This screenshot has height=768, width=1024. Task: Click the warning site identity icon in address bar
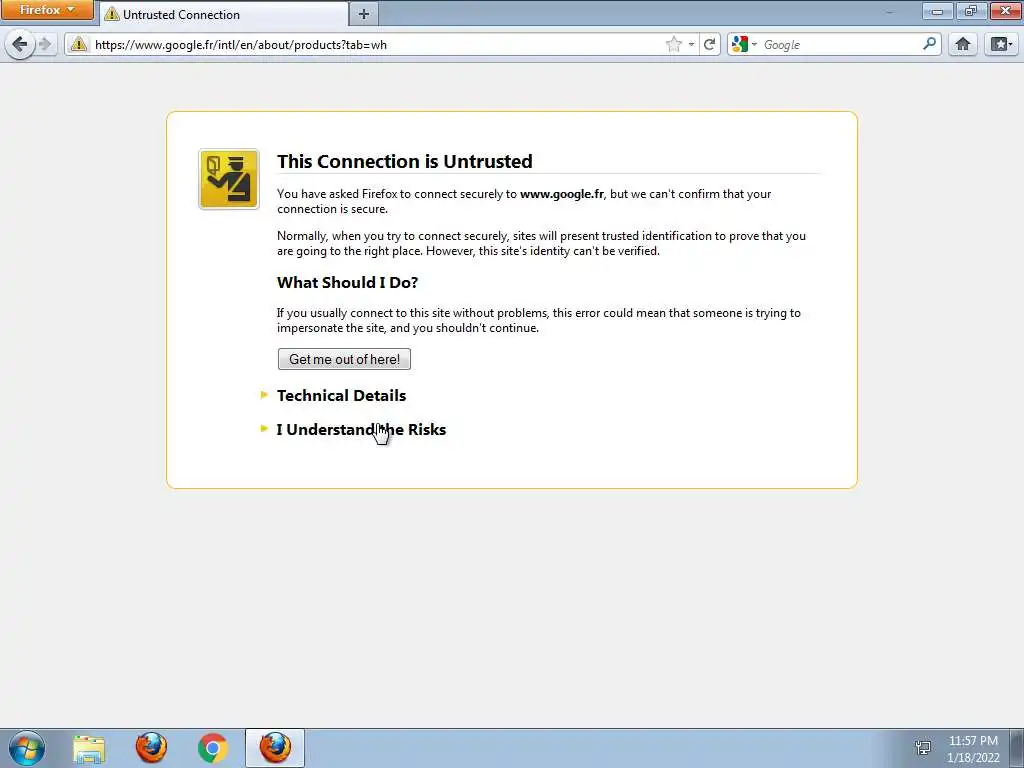click(x=79, y=44)
